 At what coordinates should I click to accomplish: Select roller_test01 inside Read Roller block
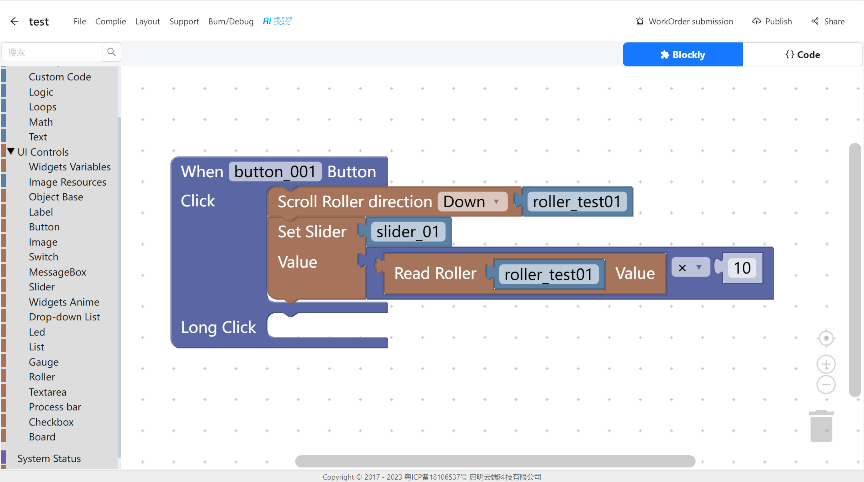548,274
